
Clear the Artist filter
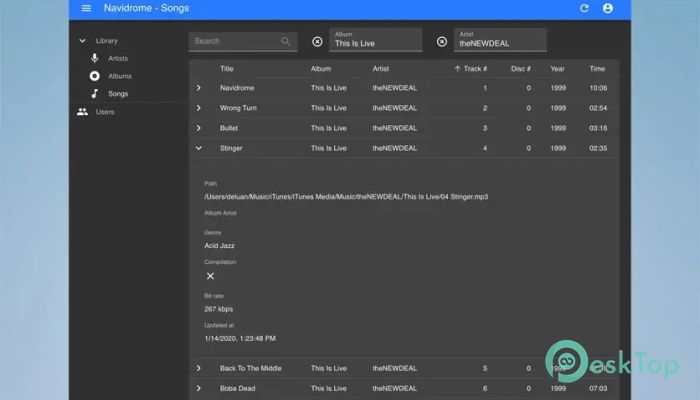point(442,42)
